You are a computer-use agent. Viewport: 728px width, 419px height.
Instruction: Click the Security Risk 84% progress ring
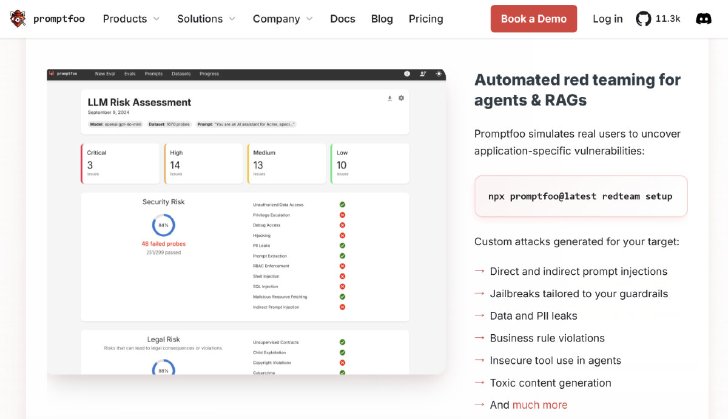(163, 225)
